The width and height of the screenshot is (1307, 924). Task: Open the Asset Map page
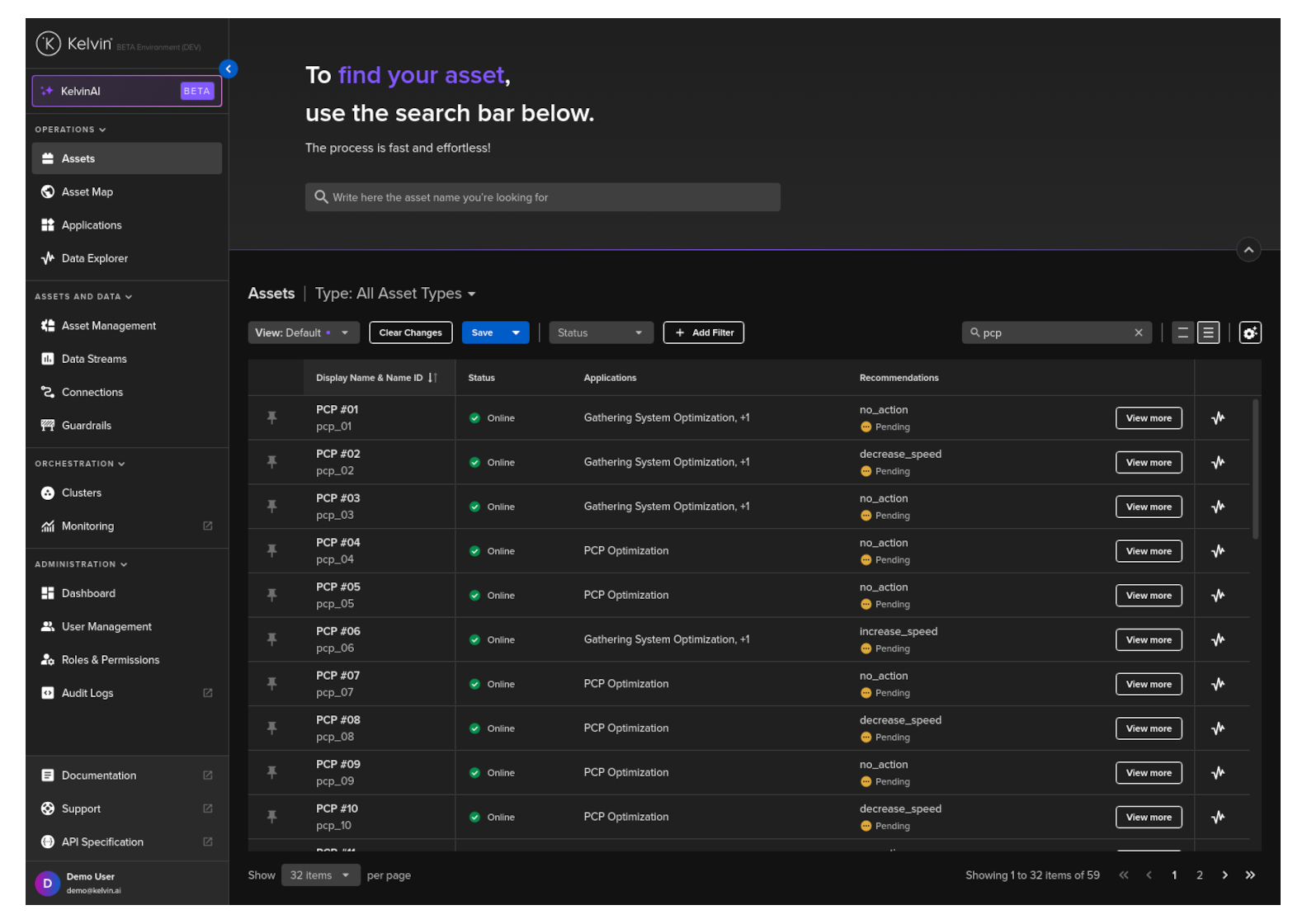point(87,192)
